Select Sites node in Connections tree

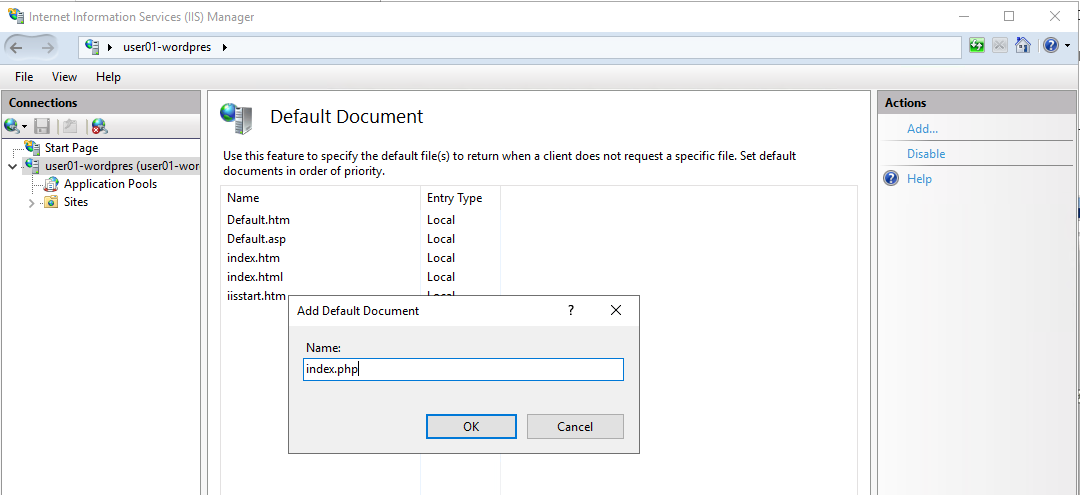[x=76, y=202]
